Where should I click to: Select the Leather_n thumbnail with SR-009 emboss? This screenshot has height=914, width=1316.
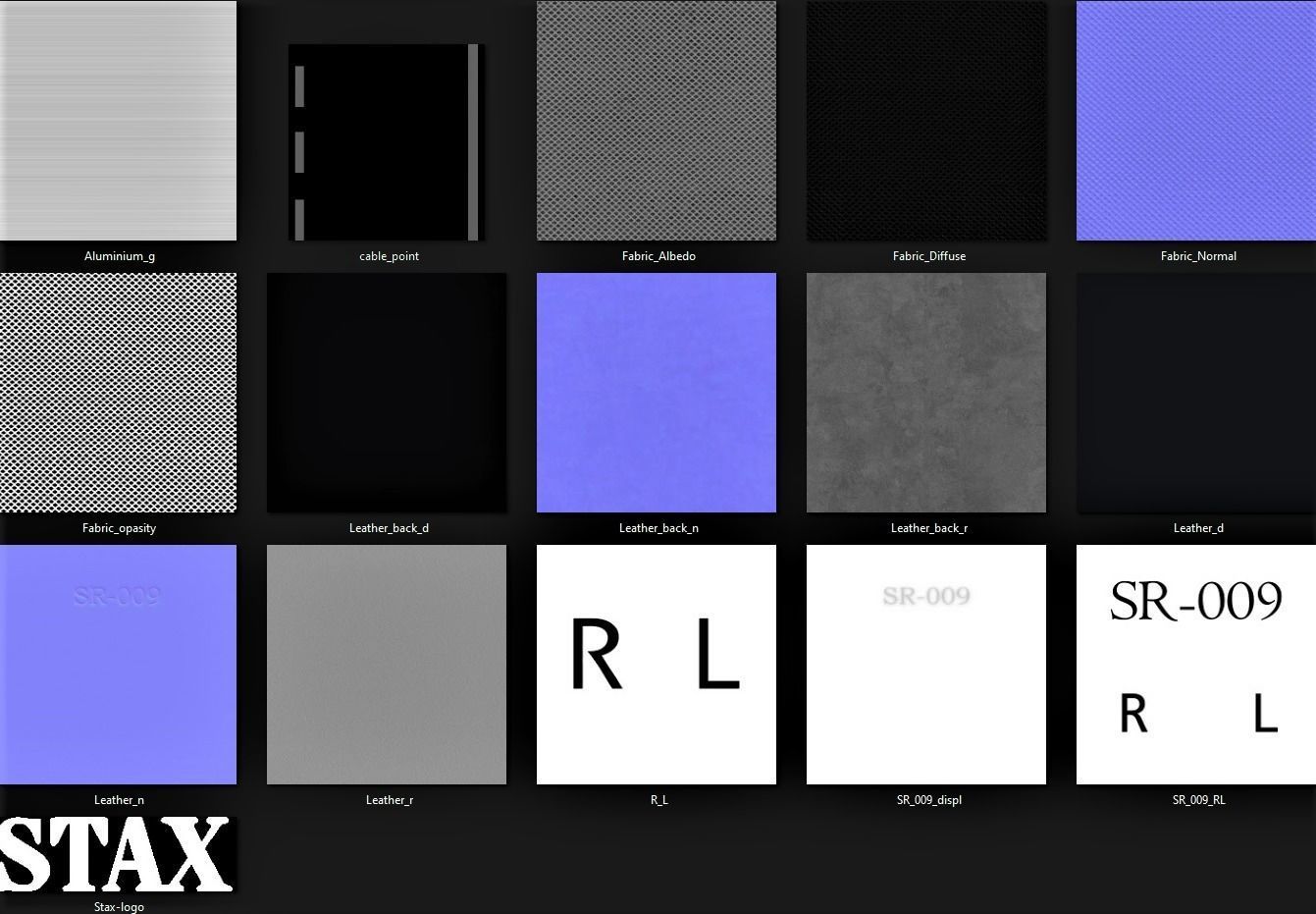[118, 665]
